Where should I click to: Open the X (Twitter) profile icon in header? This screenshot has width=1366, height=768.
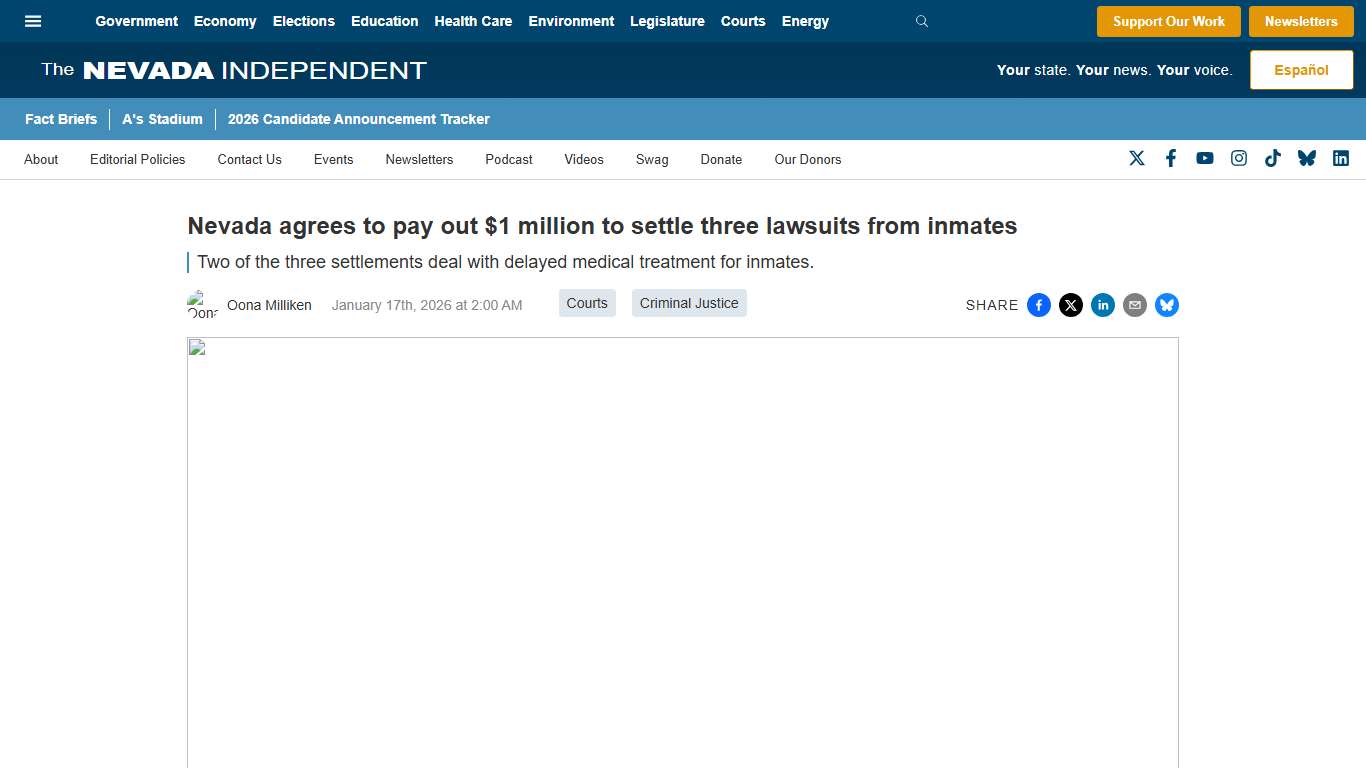point(1137,158)
